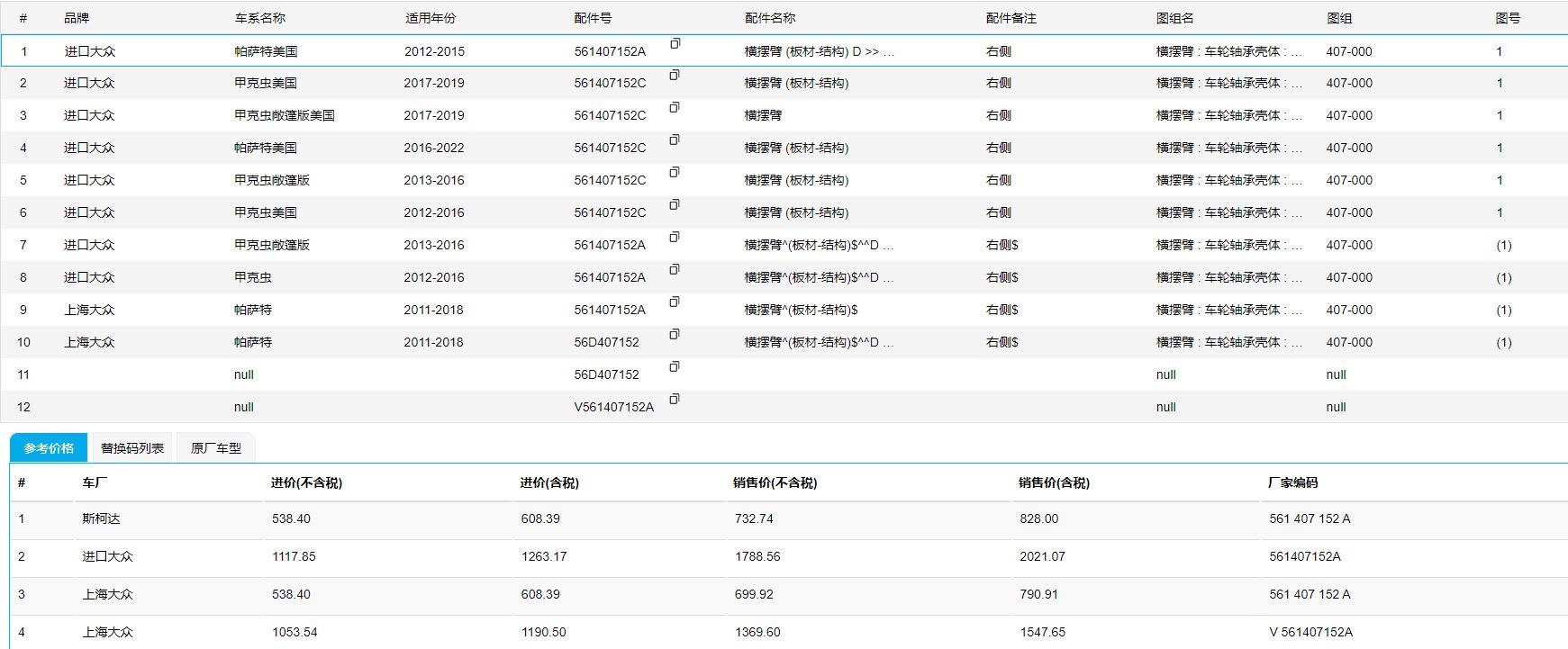Click manufacturer code V 561407152A
The width and height of the screenshot is (1568, 649).
1310,632
